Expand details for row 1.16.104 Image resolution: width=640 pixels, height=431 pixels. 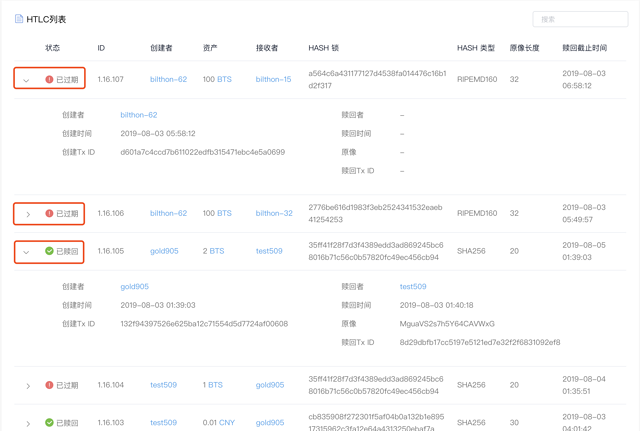pos(27,386)
